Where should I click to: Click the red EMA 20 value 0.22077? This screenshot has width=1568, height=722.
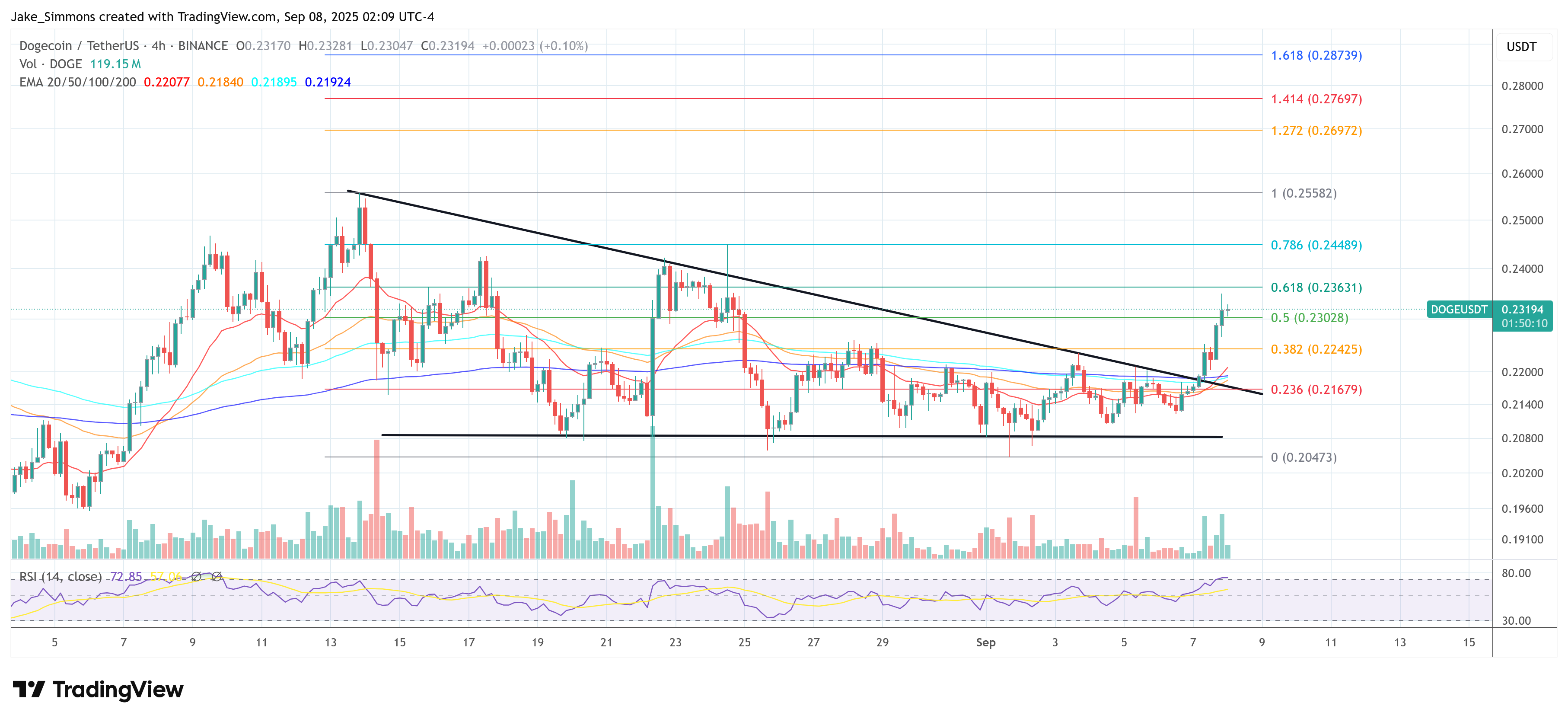[x=166, y=82]
